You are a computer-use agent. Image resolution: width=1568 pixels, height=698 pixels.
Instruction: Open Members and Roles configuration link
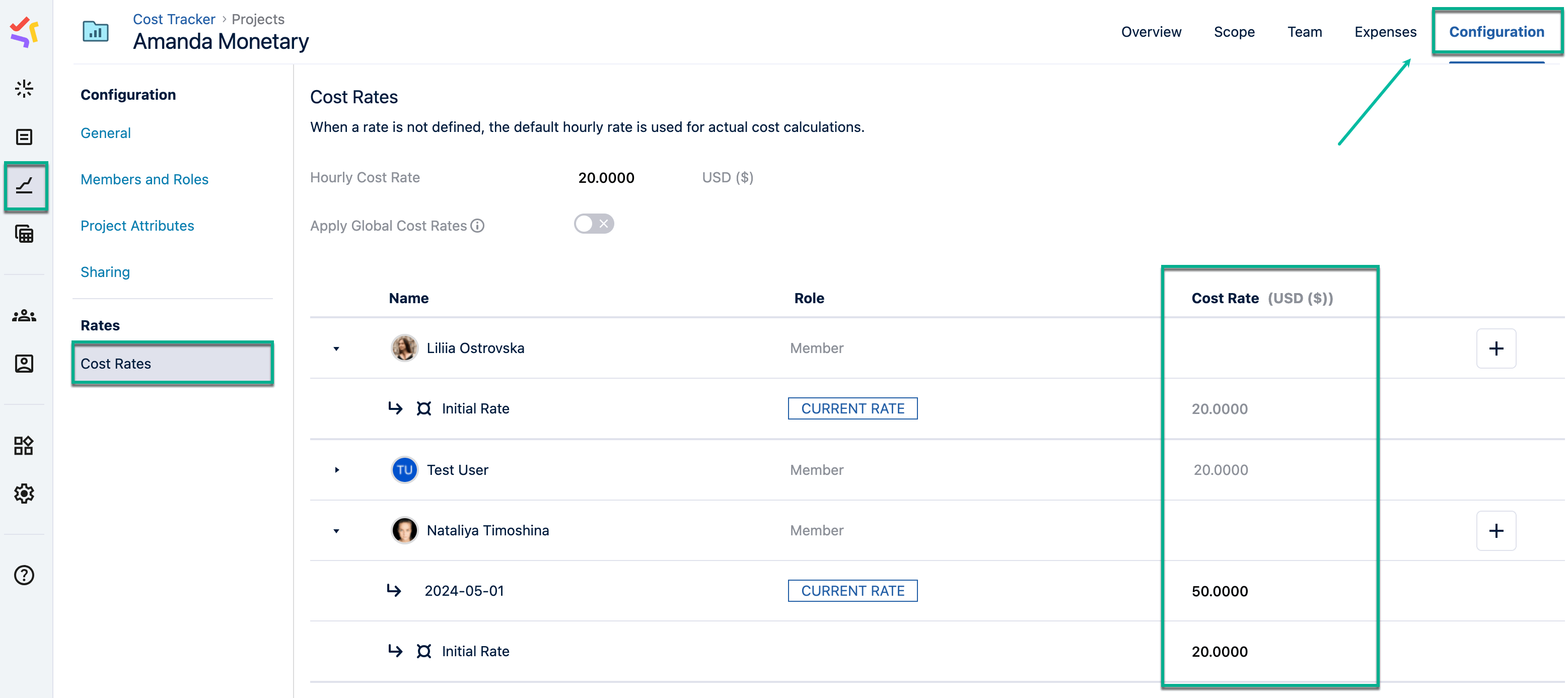tap(144, 179)
